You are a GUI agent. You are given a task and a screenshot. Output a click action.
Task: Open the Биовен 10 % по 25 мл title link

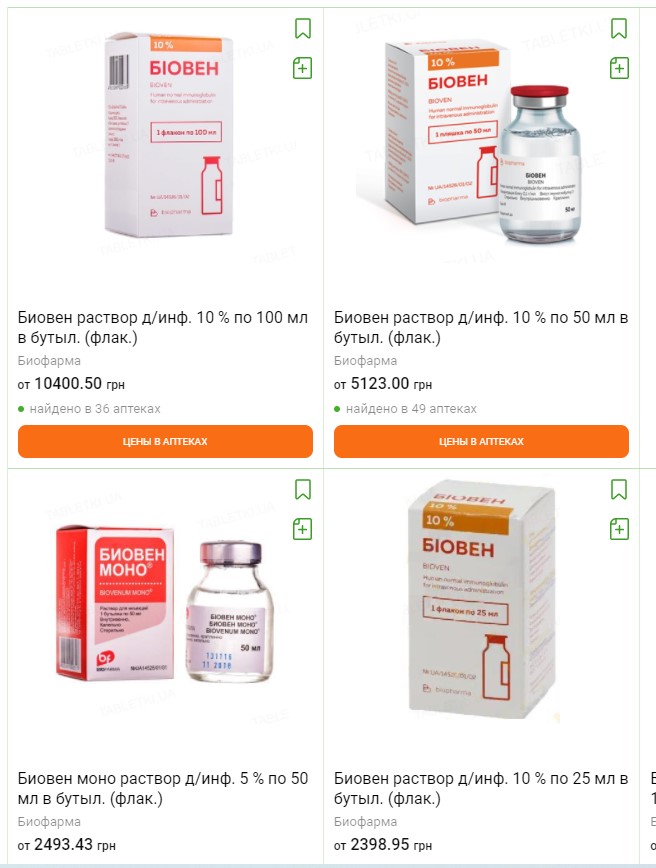[481, 788]
